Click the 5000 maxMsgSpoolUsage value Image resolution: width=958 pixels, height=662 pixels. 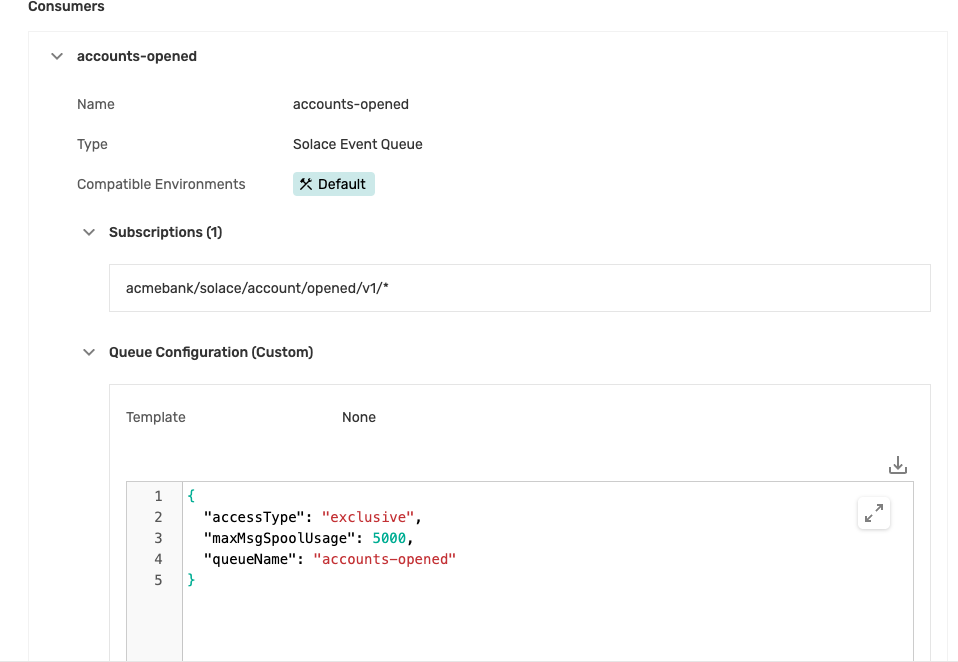coord(389,538)
